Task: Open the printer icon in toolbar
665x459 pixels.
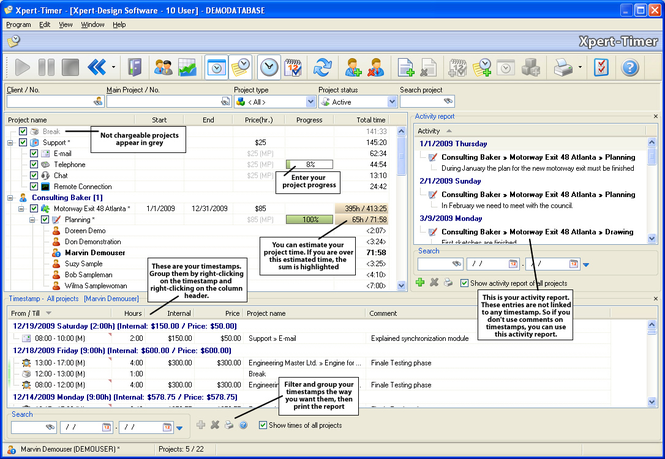Action: click(x=563, y=67)
